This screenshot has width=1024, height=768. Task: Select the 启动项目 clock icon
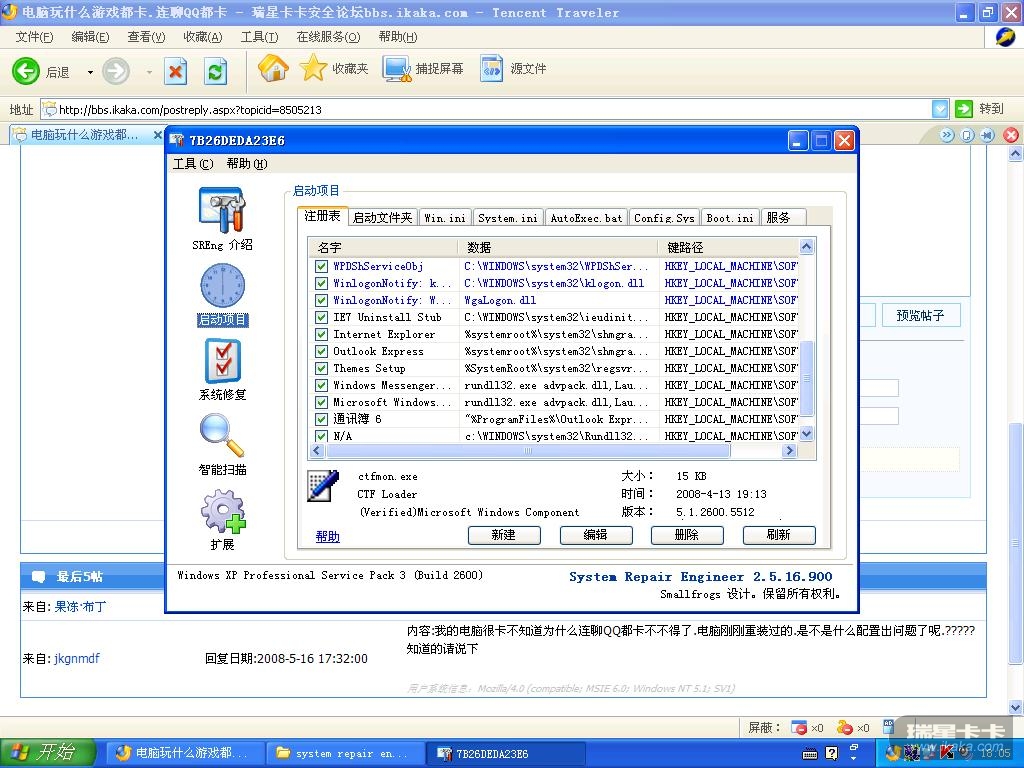click(x=222, y=286)
